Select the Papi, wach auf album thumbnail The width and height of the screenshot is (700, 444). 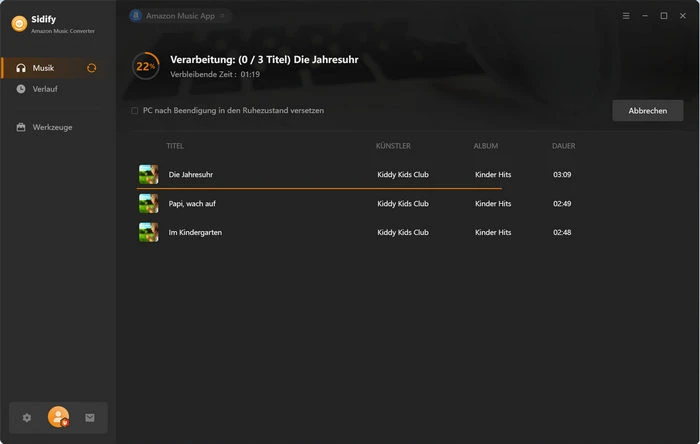click(149, 203)
